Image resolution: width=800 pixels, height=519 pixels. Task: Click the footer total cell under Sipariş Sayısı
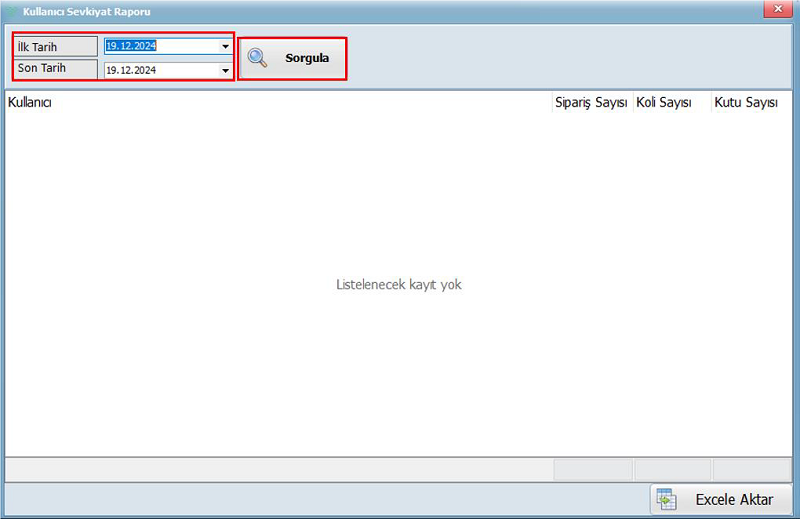(593, 469)
